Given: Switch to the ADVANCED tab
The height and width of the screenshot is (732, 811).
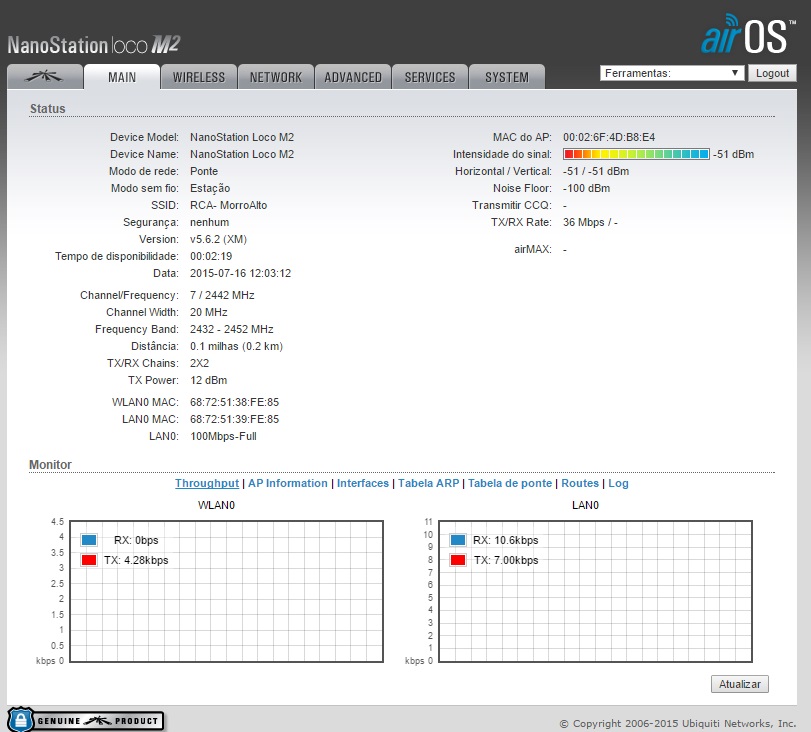Looking at the screenshot, I should point(353,77).
